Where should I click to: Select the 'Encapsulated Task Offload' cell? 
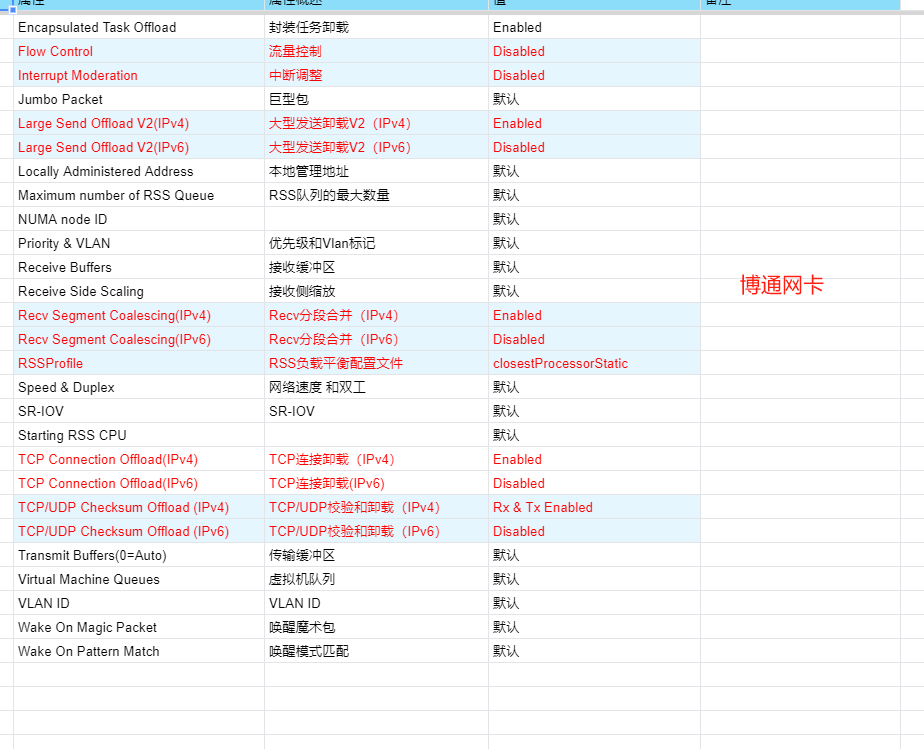click(x=139, y=27)
